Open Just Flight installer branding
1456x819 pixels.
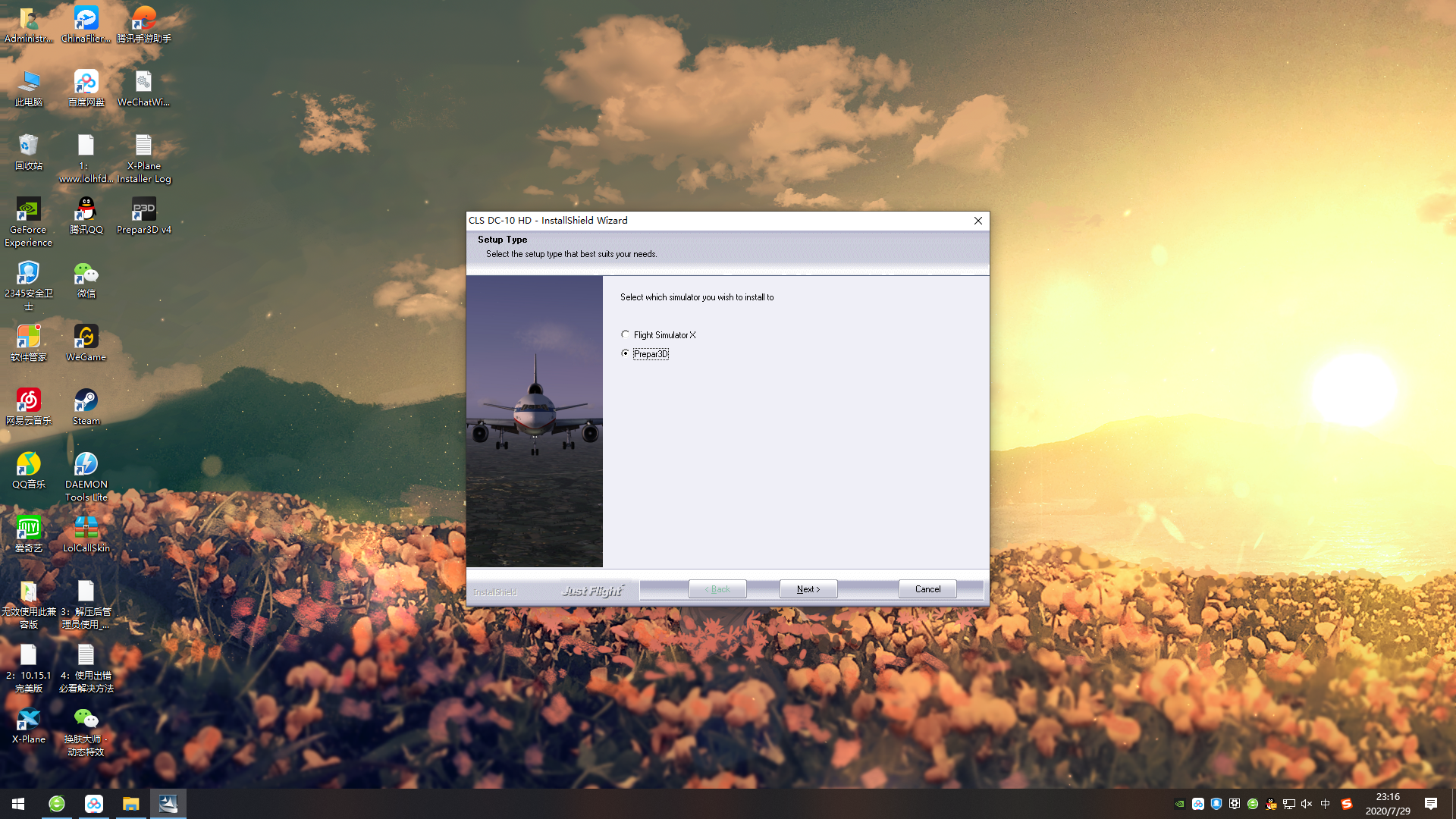(x=590, y=590)
